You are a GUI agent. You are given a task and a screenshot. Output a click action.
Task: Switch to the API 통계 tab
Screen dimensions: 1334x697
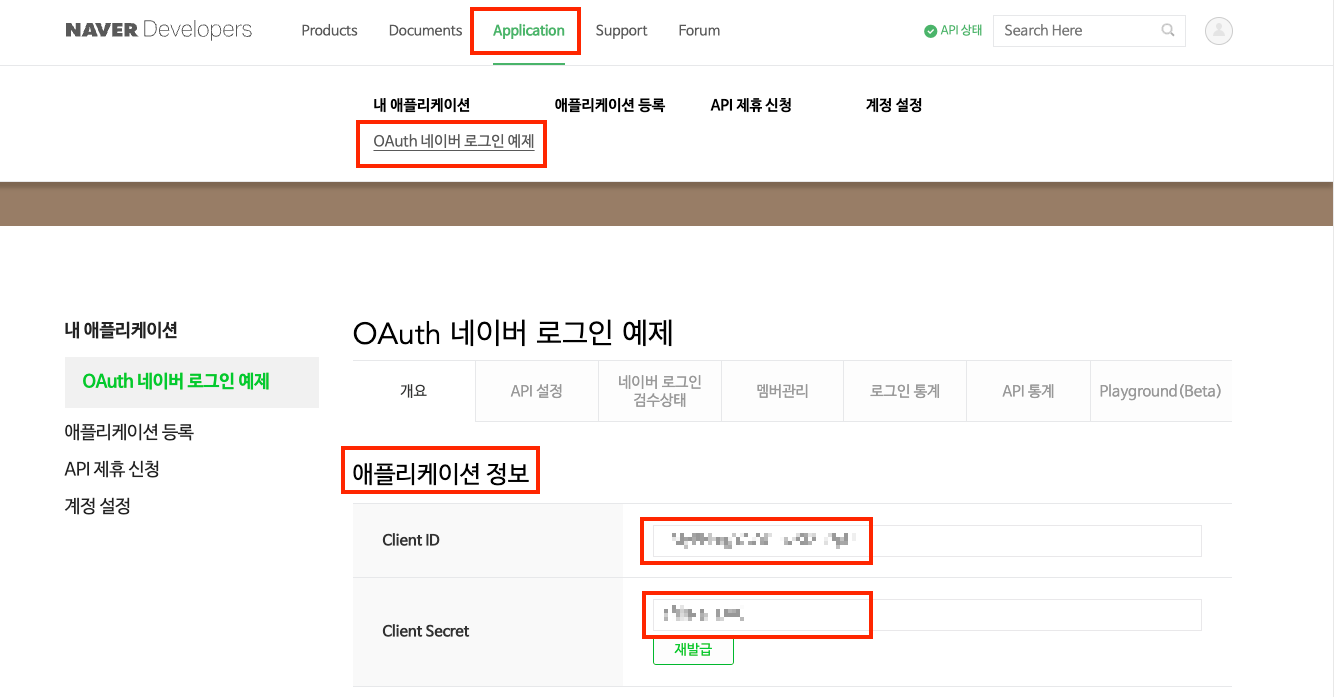(1028, 391)
